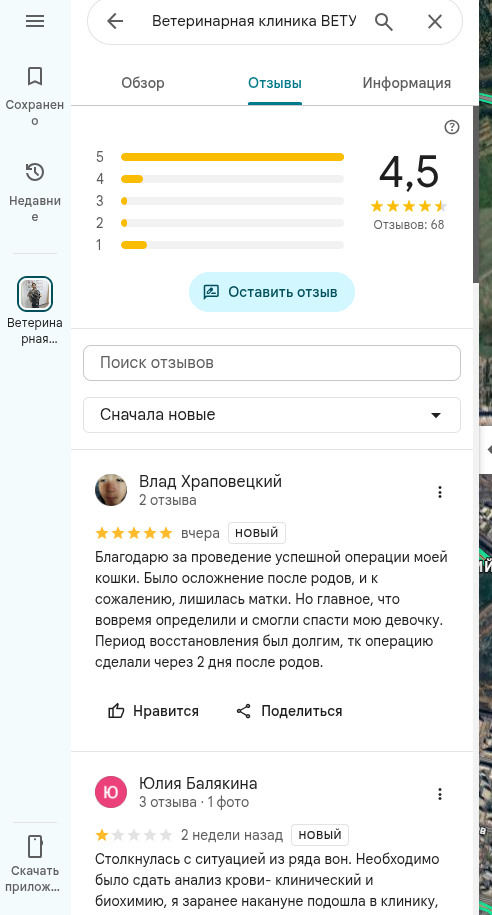Open options menu for Юлия Балякина's review
The width and height of the screenshot is (492, 915).
(x=440, y=794)
